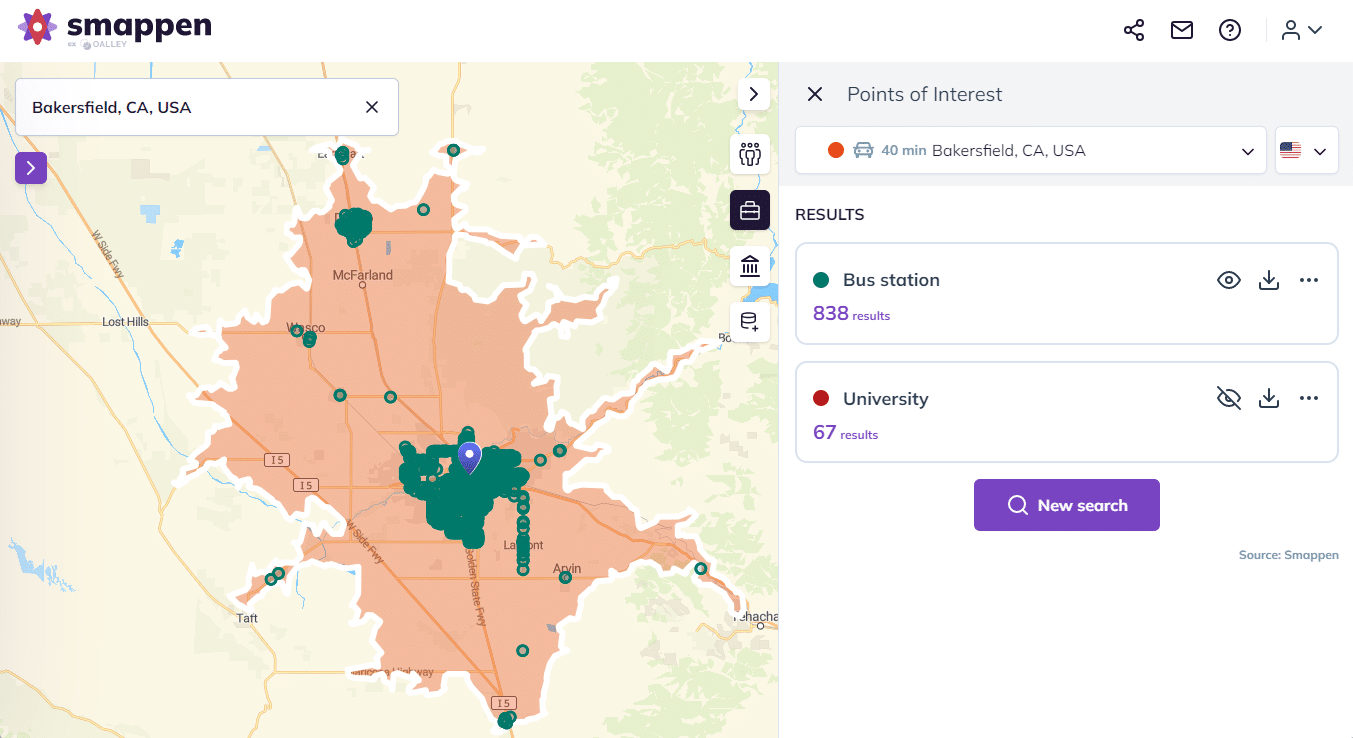The width and height of the screenshot is (1353, 738).
Task: Open the University more options menu
Action: [1309, 397]
